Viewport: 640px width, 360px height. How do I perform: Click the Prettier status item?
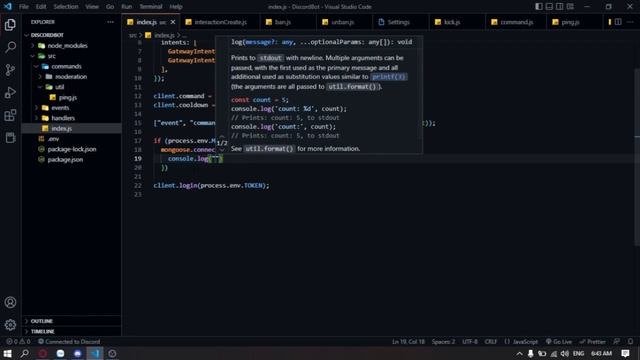(x=592, y=342)
